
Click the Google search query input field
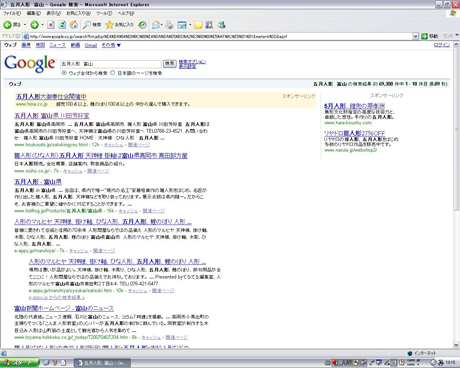[x=111, y=64]
